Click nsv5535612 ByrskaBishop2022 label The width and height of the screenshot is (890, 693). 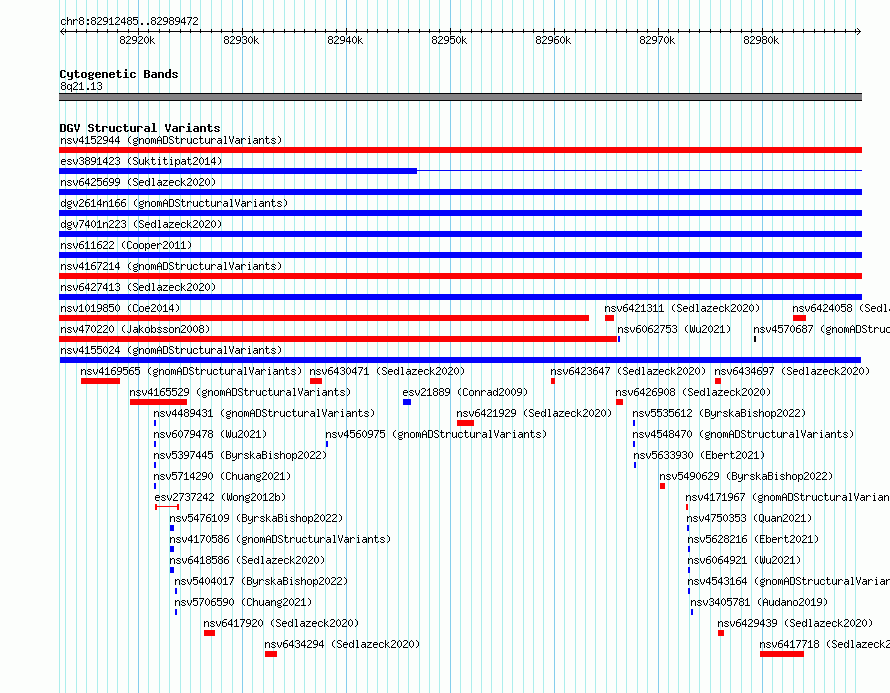[x=719, y=413]
